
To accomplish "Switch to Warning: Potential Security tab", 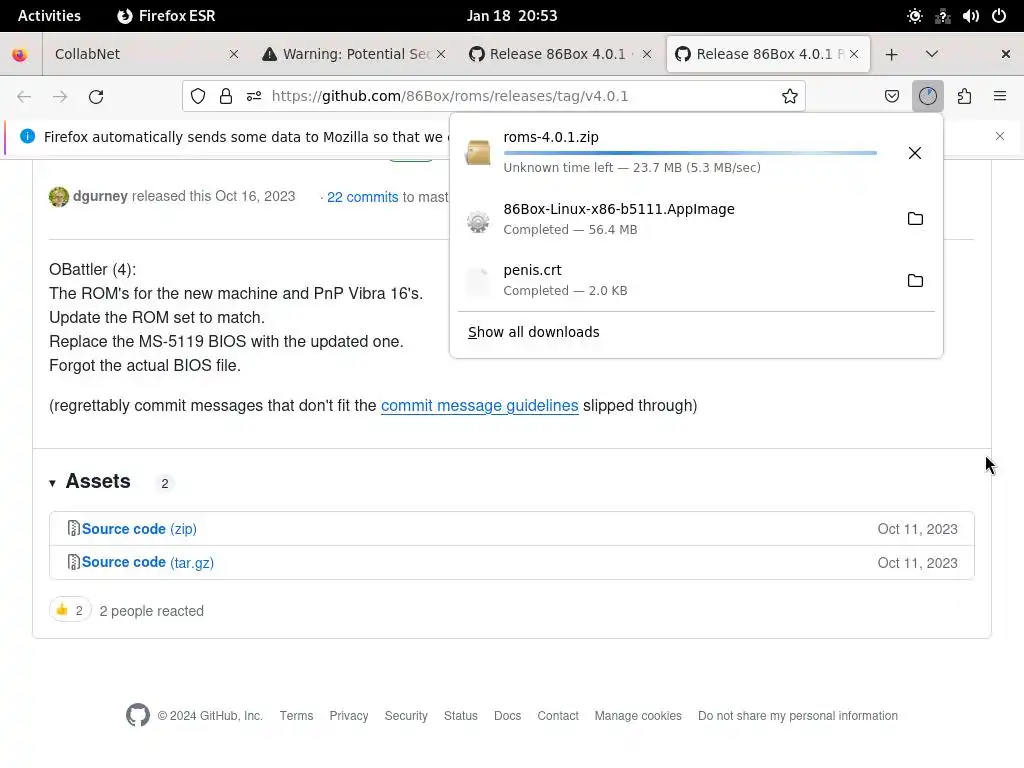I will [355, 54].
